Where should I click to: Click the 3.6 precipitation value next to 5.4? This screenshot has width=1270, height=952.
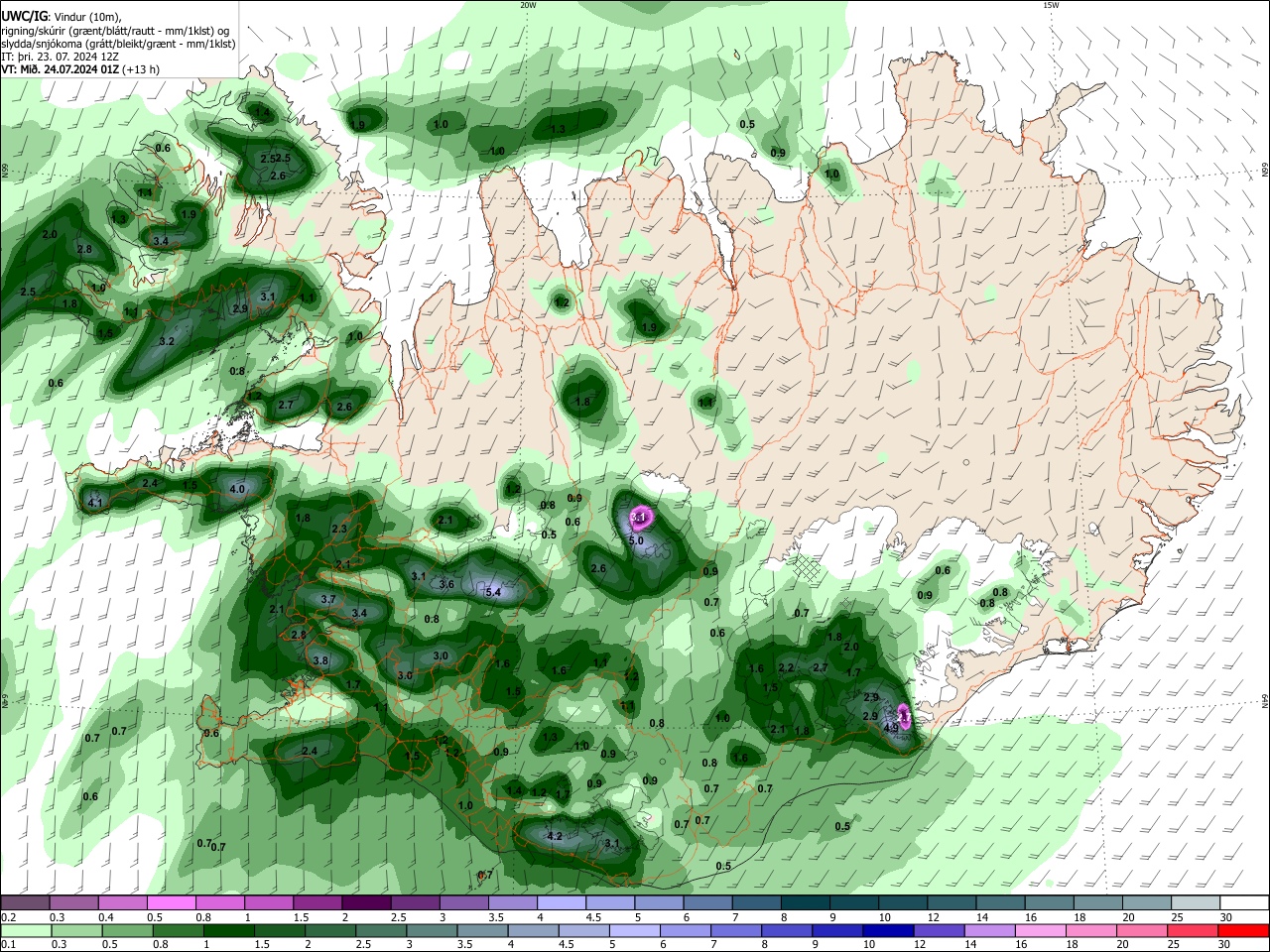446,584
